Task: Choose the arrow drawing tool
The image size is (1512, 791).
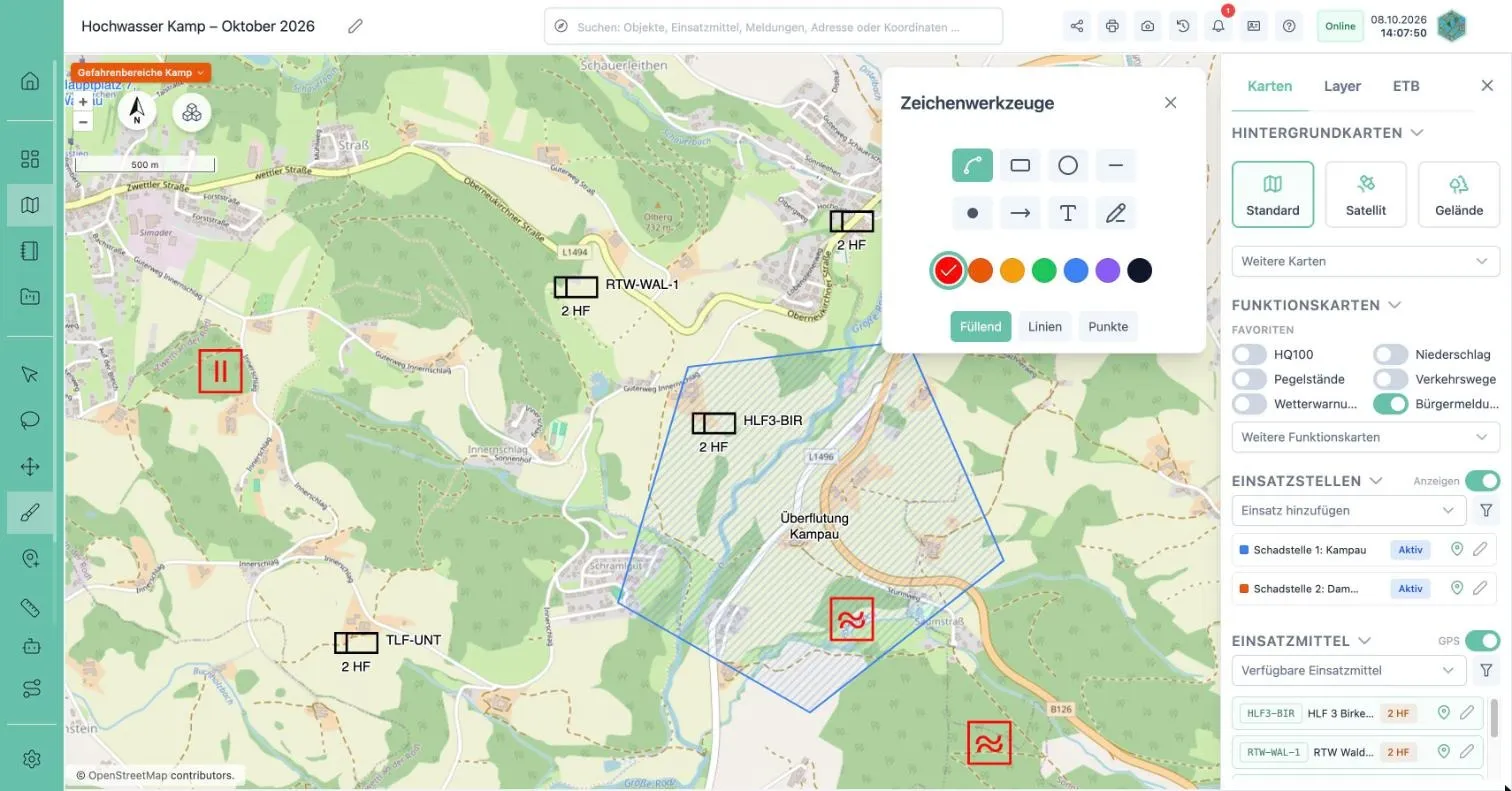Action: click(1020, 213)
